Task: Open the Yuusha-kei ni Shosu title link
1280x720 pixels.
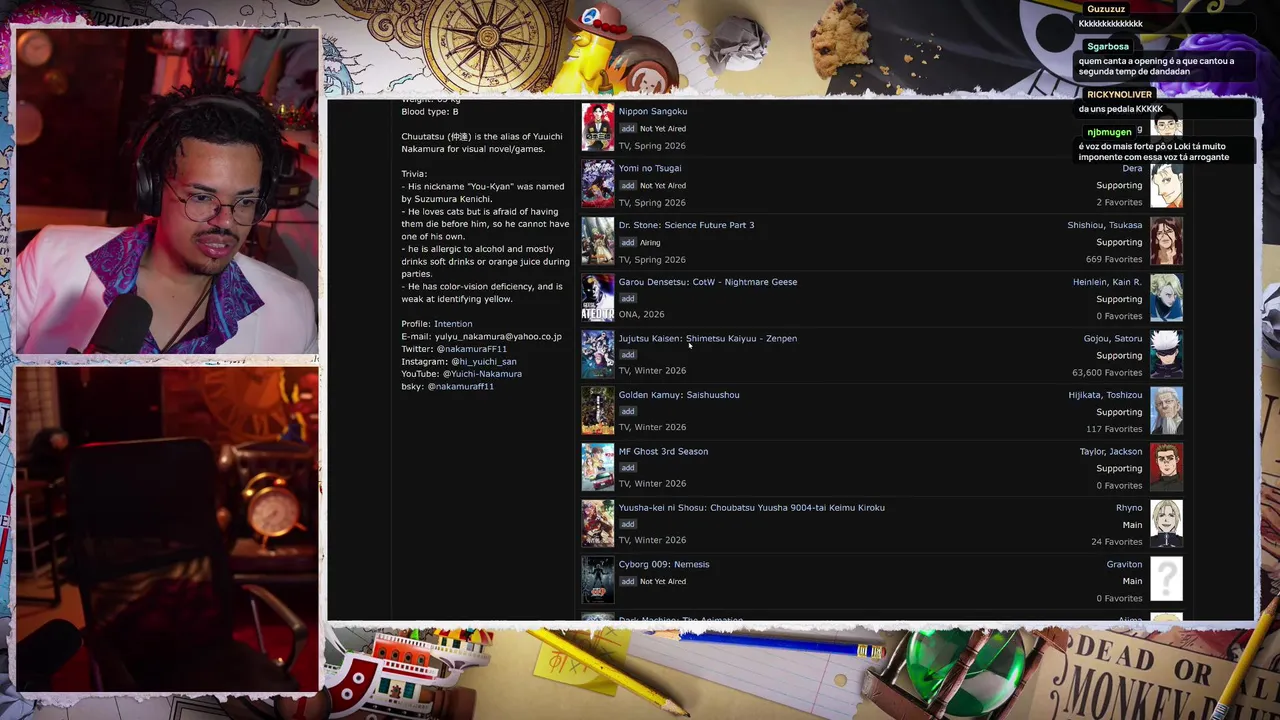Action: 751,508
